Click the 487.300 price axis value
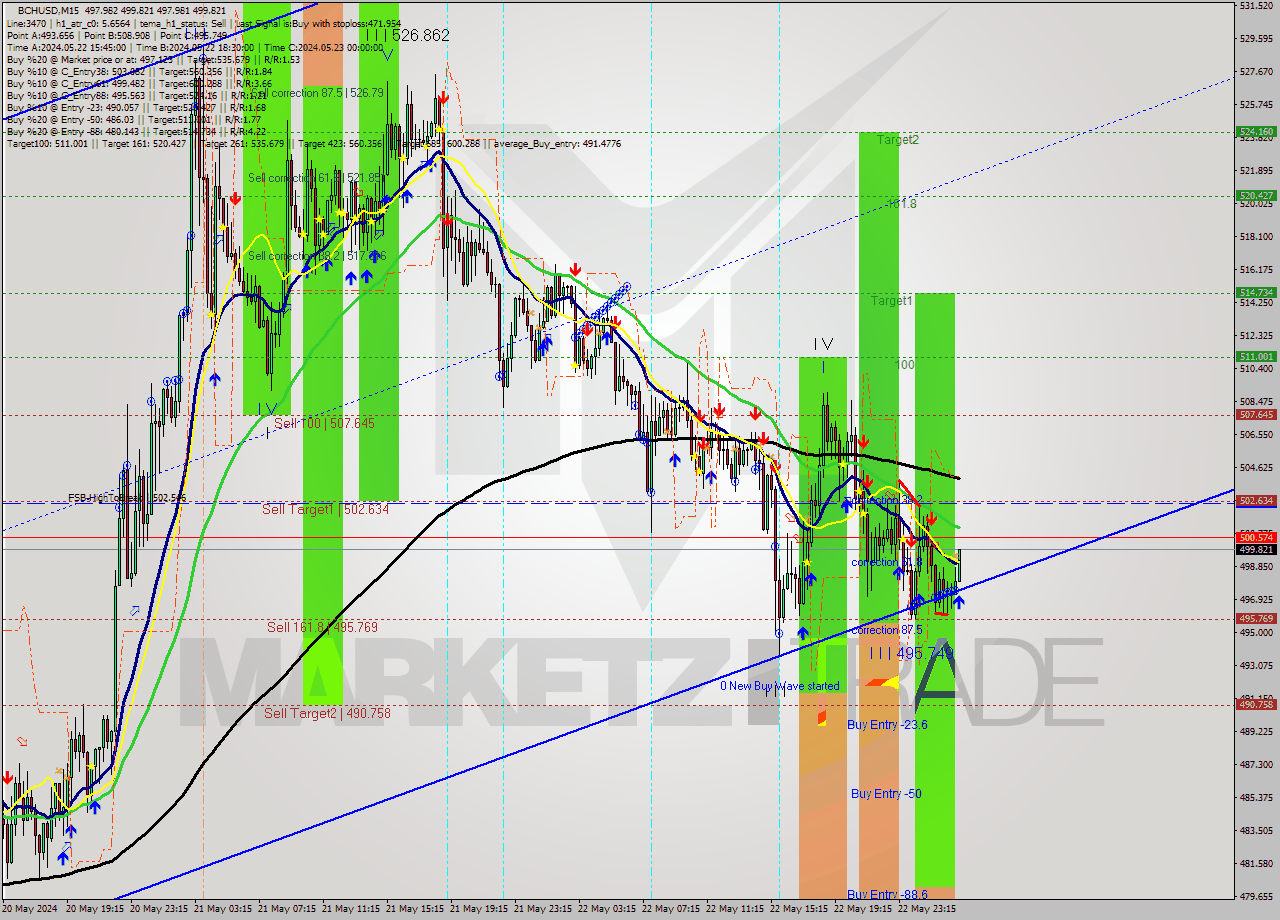This screenshot has height=920, width=1280. click(x=1256, y=764)
